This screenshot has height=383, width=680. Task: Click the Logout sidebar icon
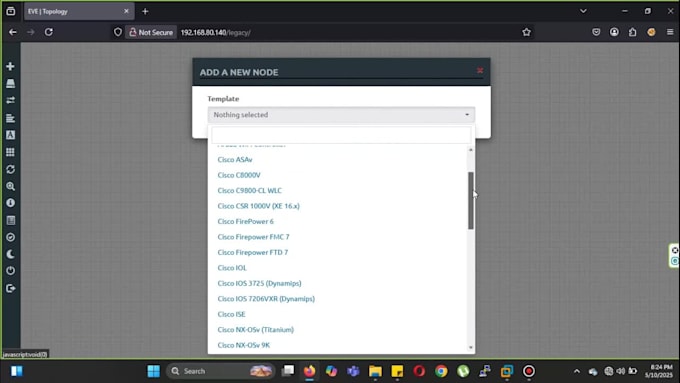[x=10, y=288]
